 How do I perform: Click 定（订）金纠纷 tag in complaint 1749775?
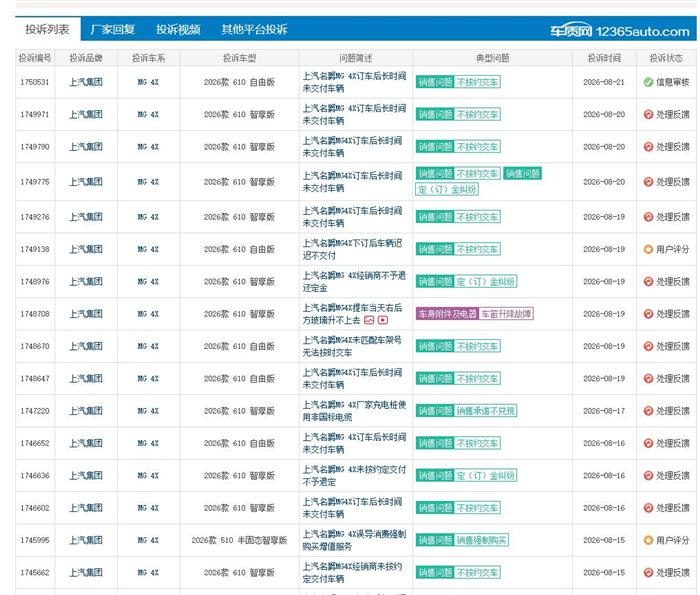447,190
